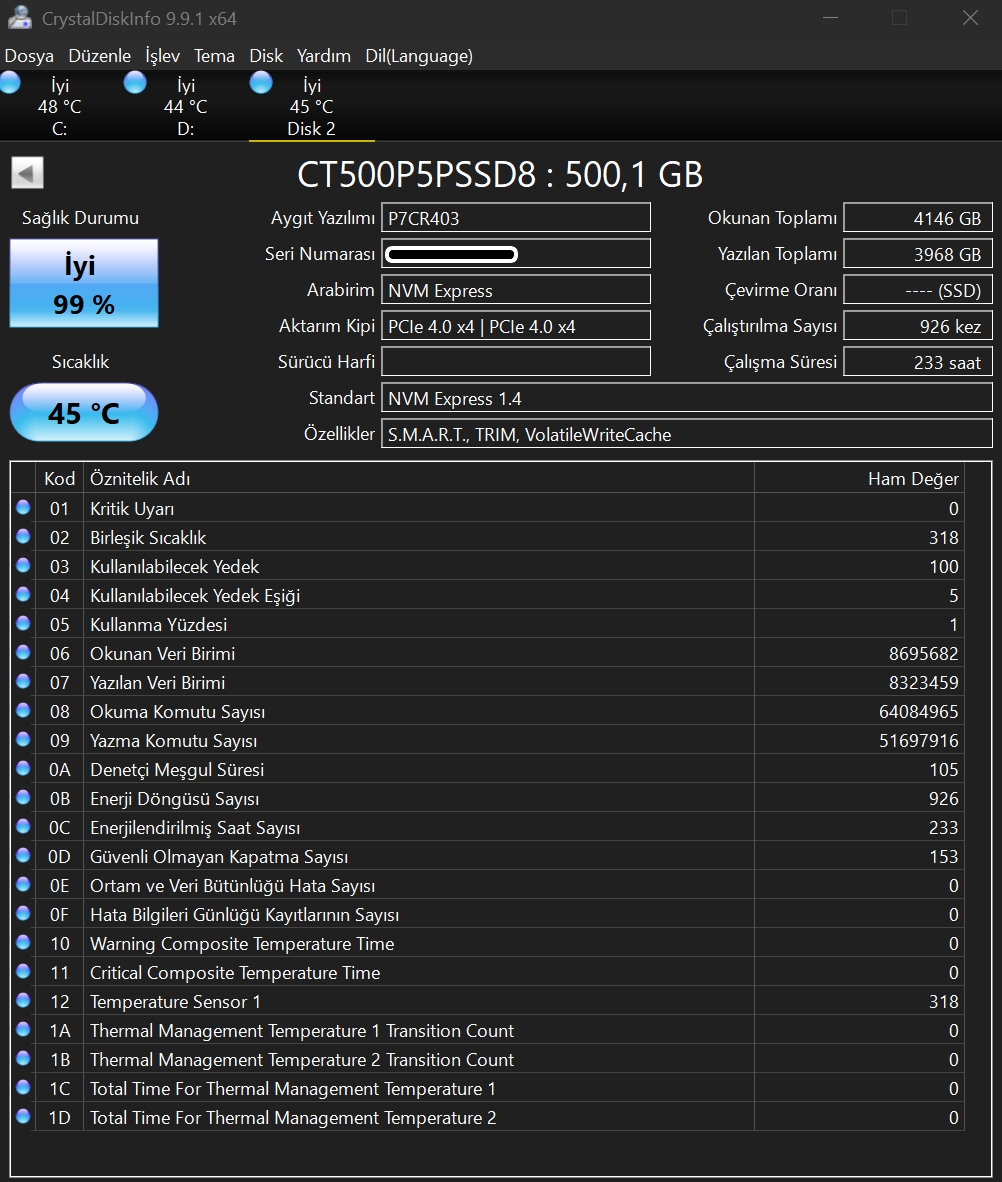This screenshot has height=1182, width=1002.
Task: Click status orb for Critical Composite Temperature Time
Action: point(23,972)
